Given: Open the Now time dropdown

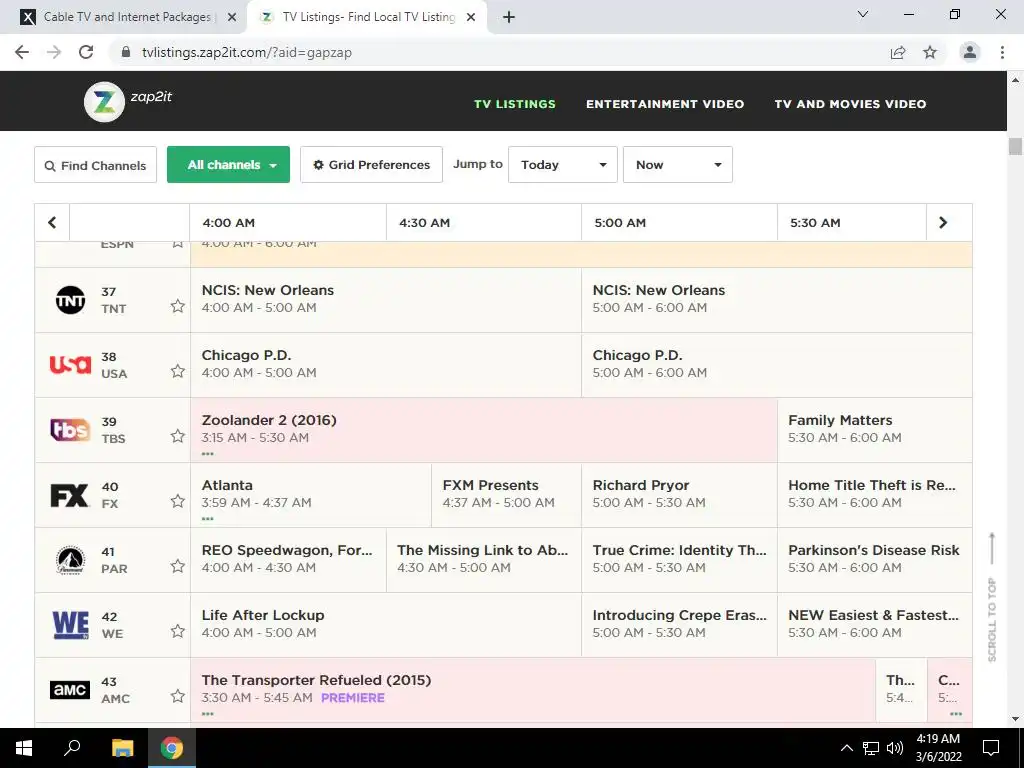Looking at the screenshot, I should pos(678,165).
